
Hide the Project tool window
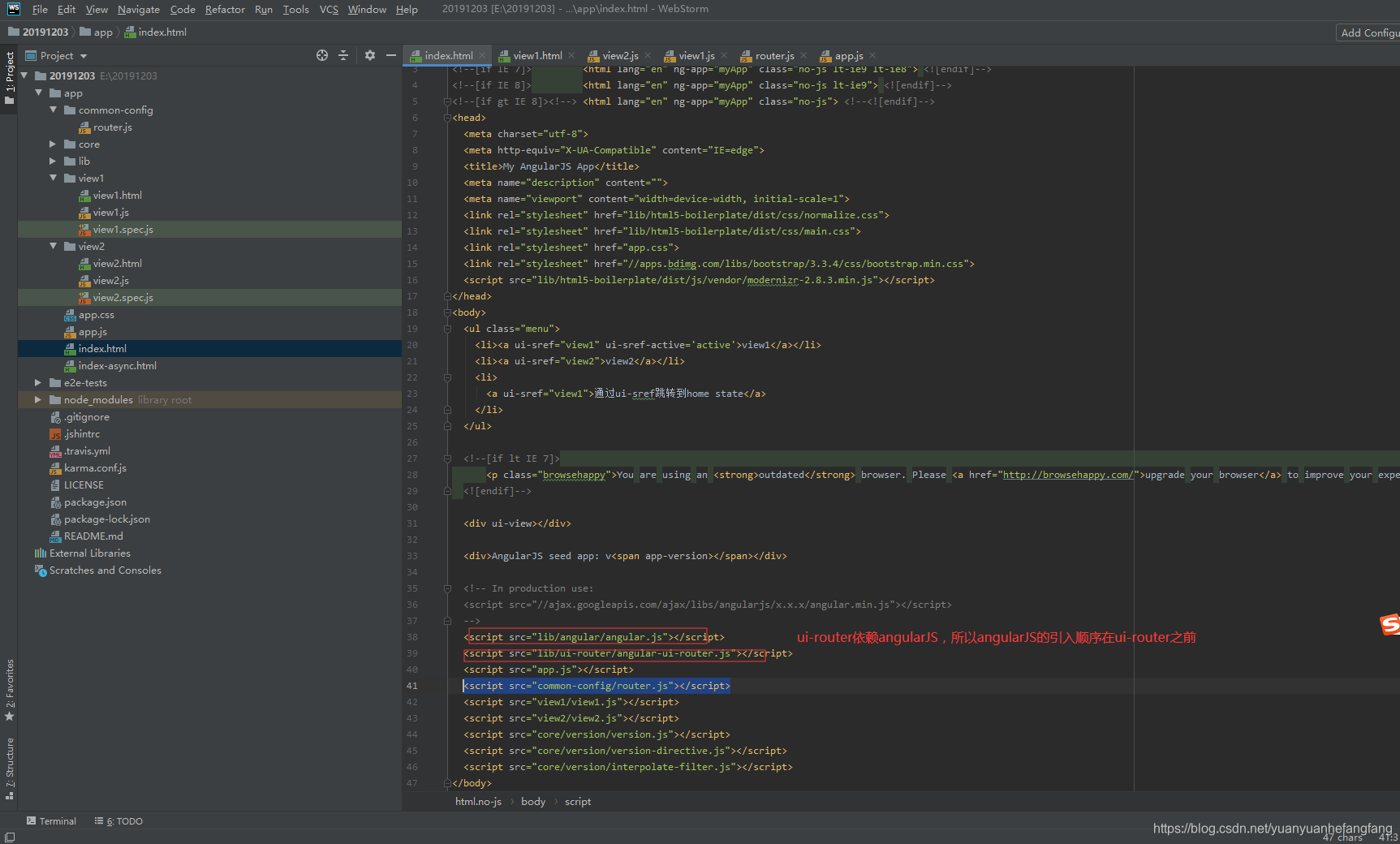tap(391, 55)
